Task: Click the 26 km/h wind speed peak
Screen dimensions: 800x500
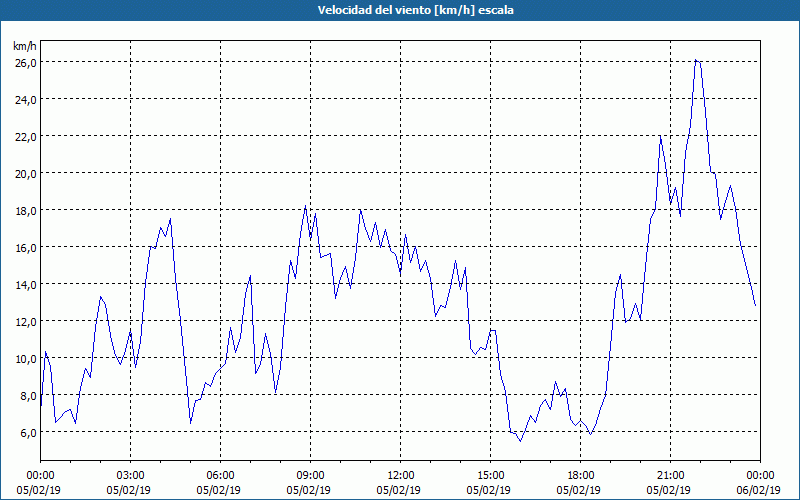Action: (696, 60)
